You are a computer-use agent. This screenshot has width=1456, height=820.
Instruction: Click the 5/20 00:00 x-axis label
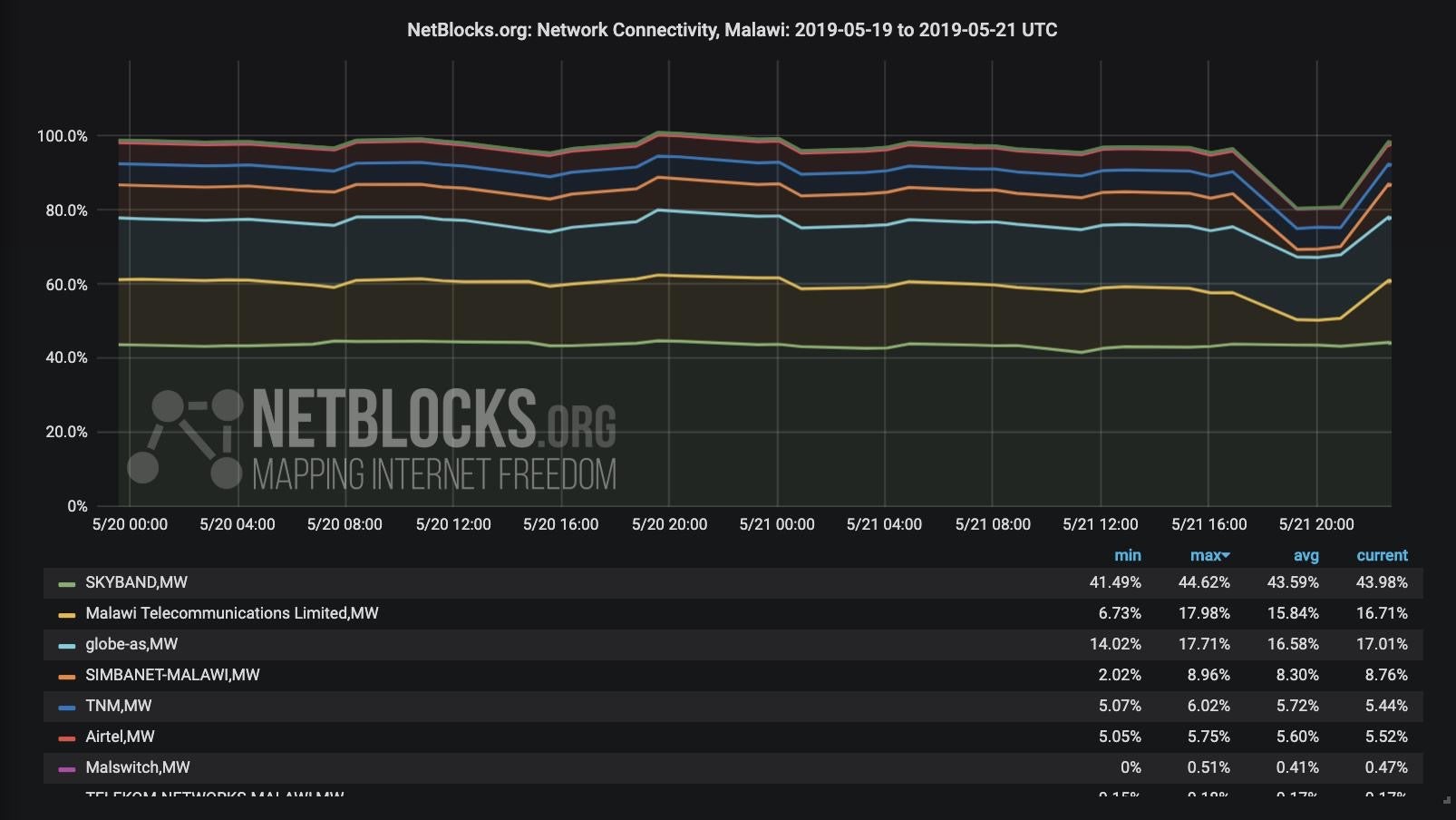pyautogui.click(x=130, y=524)
